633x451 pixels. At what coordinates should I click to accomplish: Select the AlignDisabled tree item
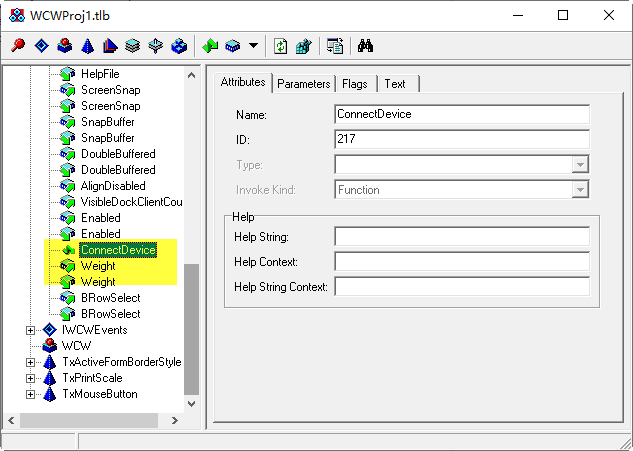point(113,186)
